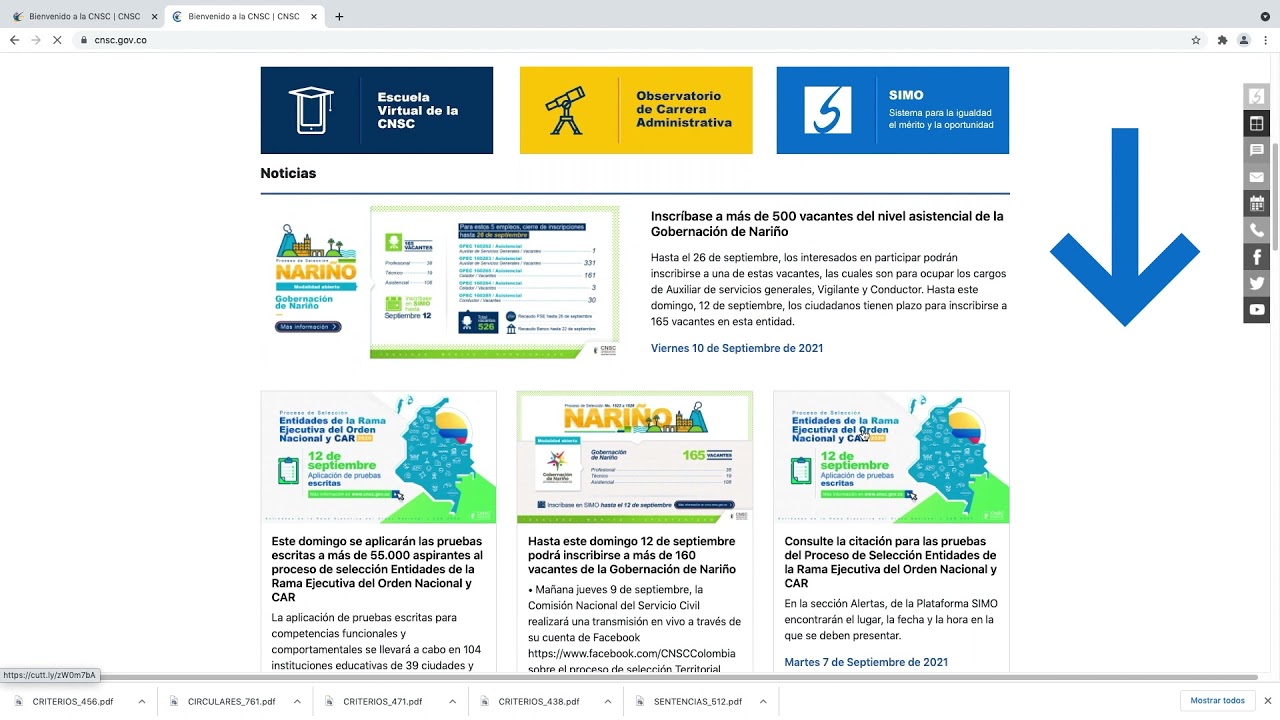Open the YouTube sidebar icon
Screen dimensions: 1280x720
click(x=1256, y=310)
